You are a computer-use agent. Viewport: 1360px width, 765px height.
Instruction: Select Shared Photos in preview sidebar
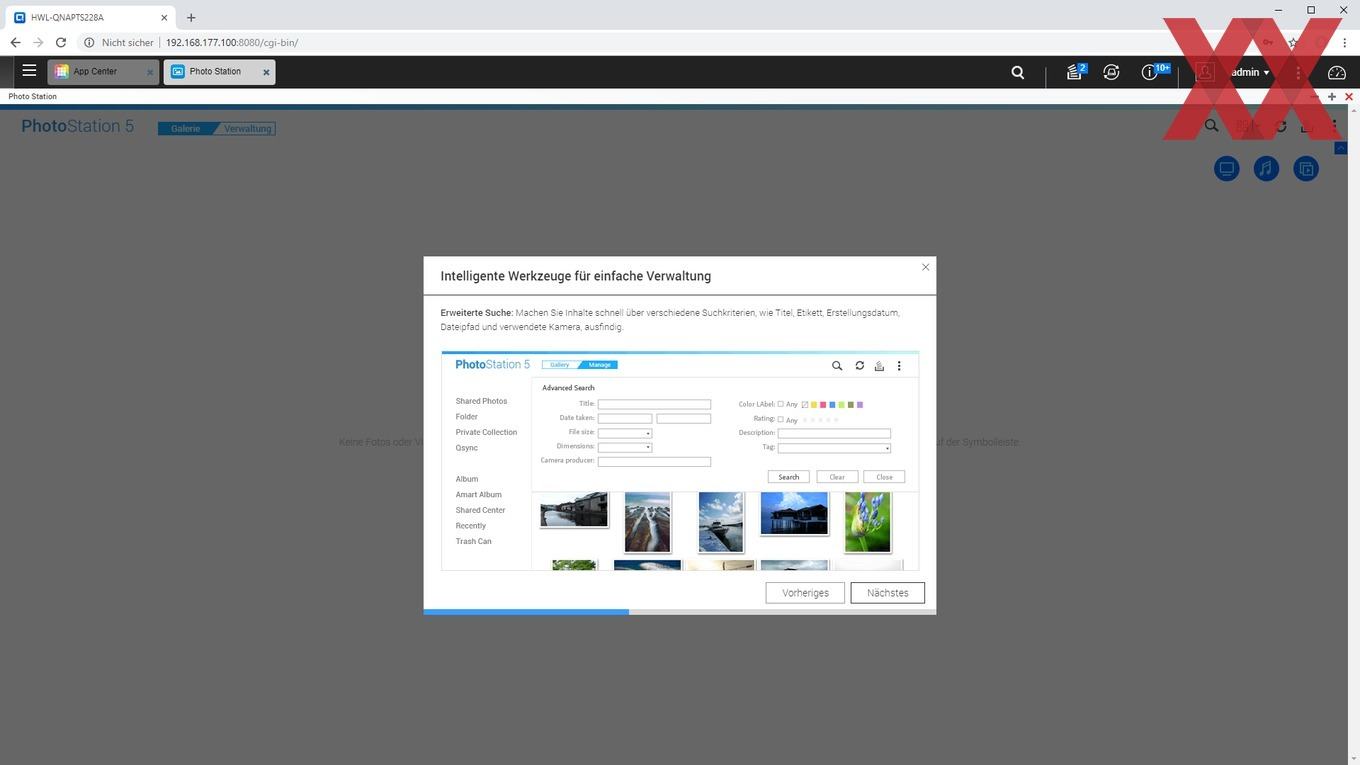[x=481, y=401]
